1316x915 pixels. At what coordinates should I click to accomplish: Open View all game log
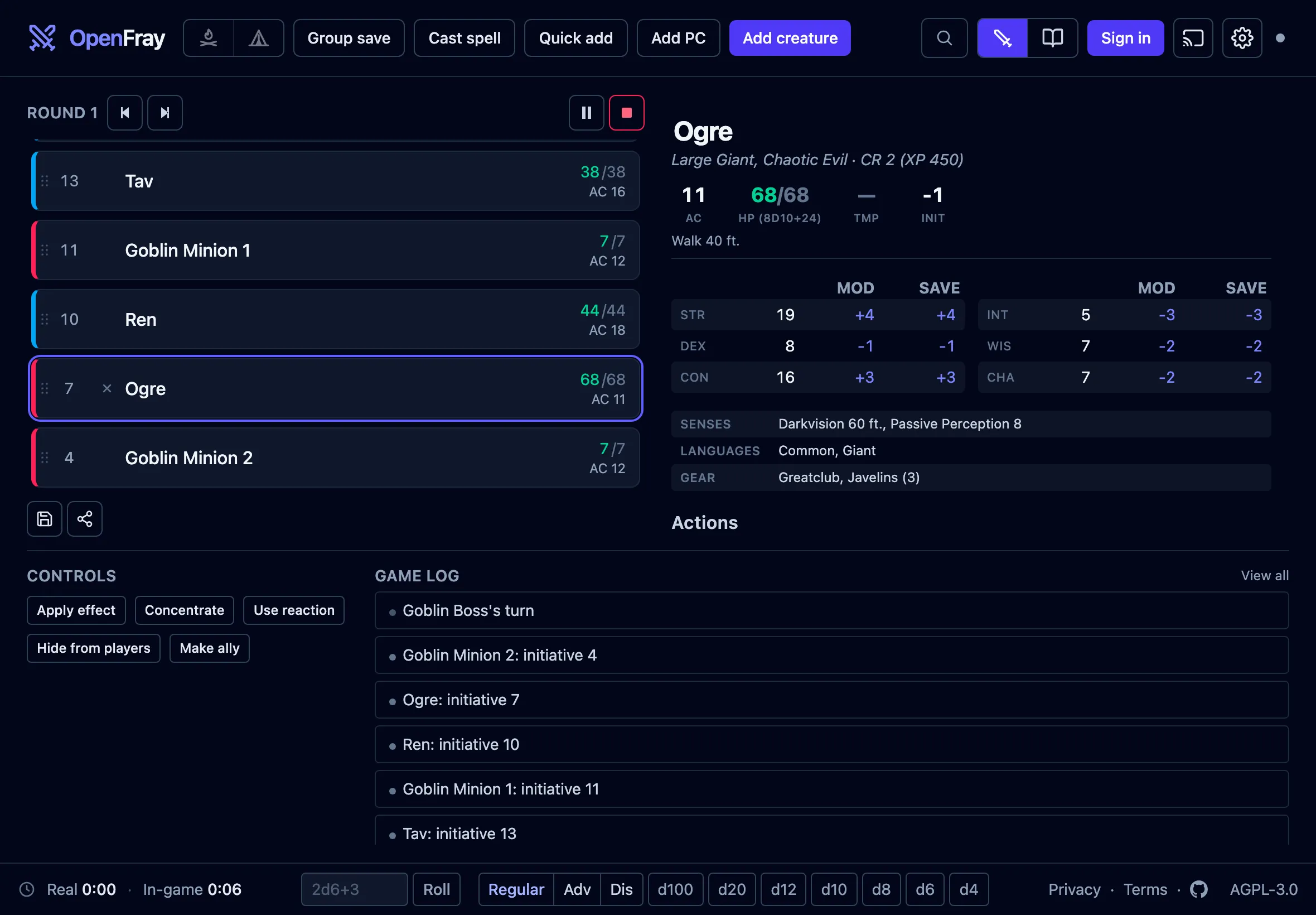(1265, 576)
